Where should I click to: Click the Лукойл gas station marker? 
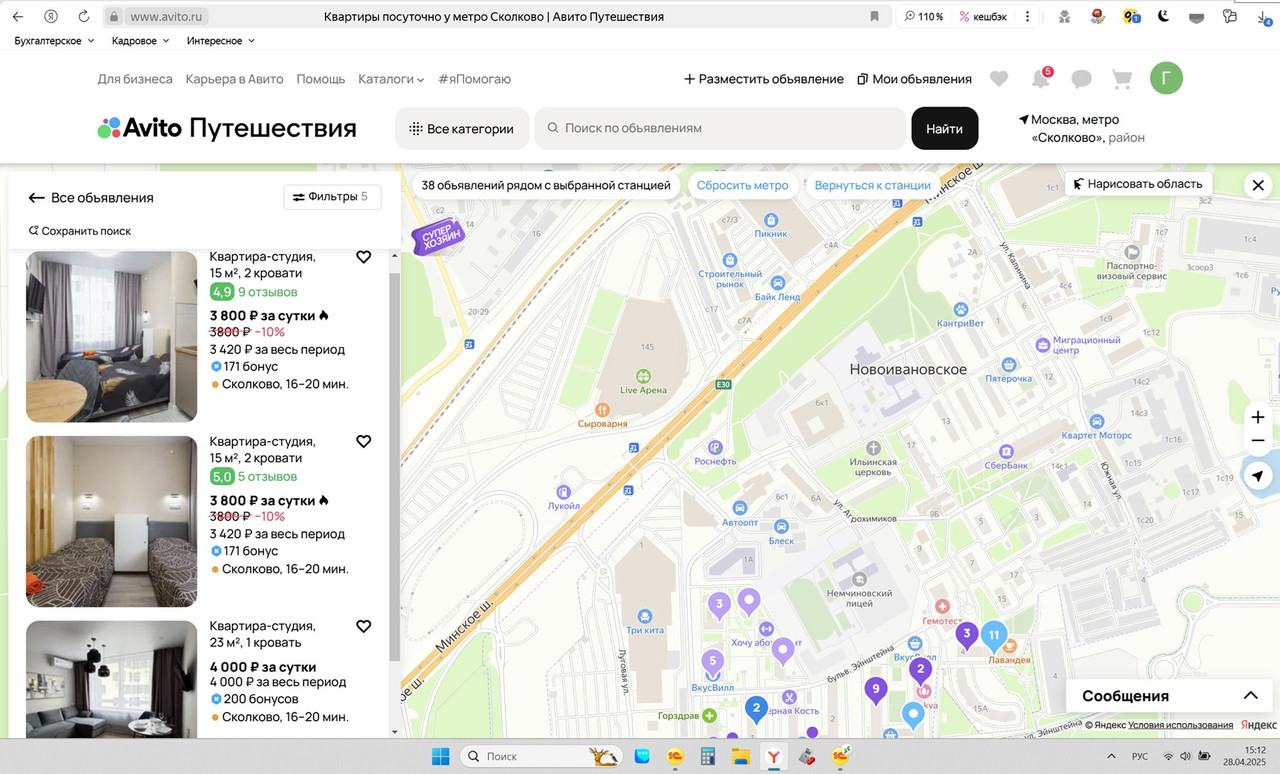coord(564,491)
